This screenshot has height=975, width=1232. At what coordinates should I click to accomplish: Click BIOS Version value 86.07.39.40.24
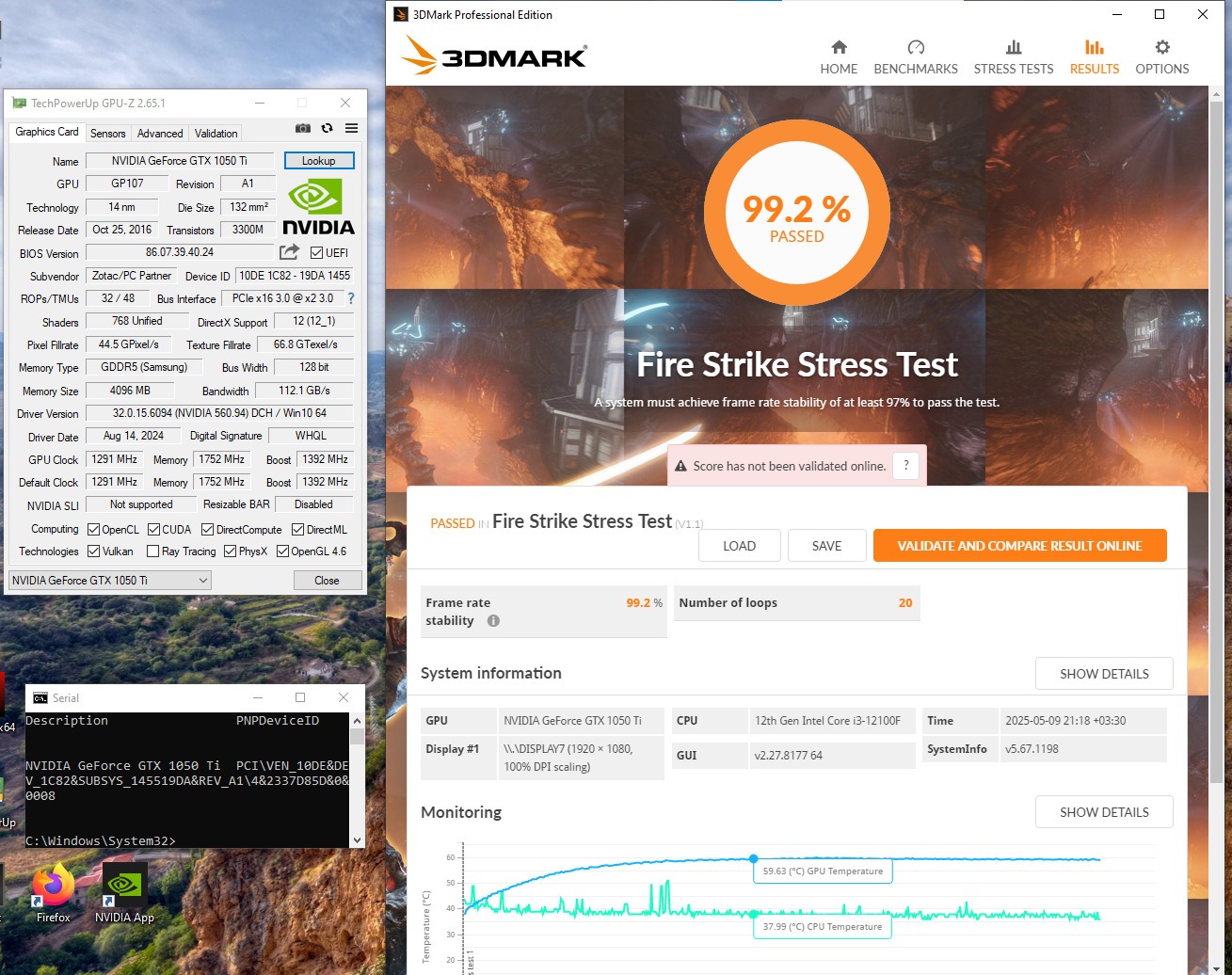click(180, 252)
